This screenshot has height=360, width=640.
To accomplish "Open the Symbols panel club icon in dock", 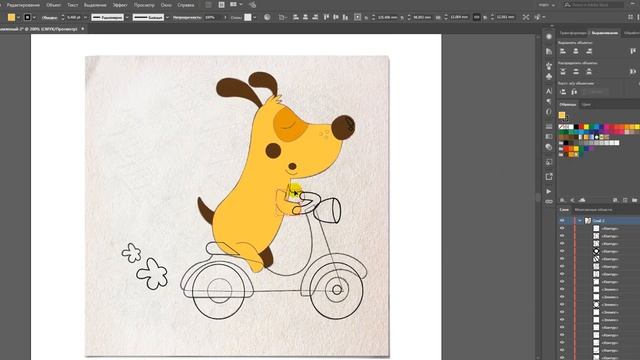I will [549, 76].
